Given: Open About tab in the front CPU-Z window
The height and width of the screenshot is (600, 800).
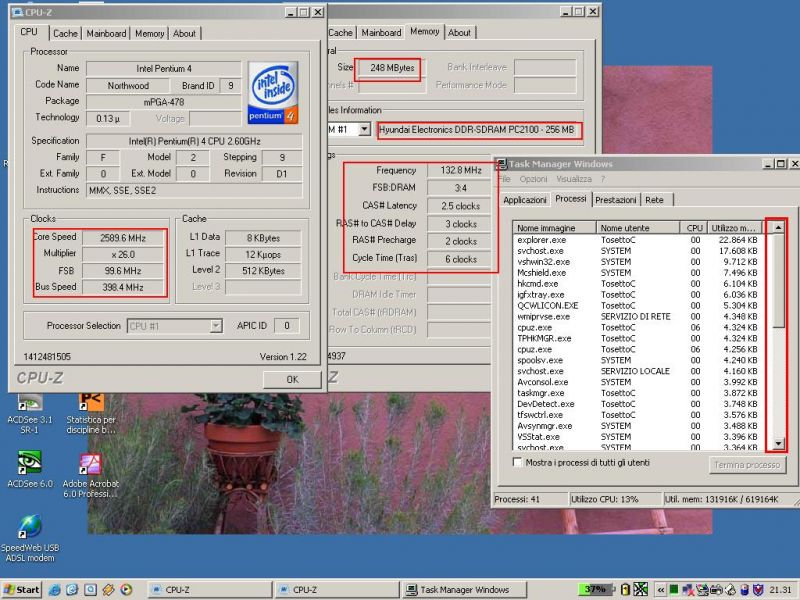Looking at the screenshot, I should [x=184, y=34].
